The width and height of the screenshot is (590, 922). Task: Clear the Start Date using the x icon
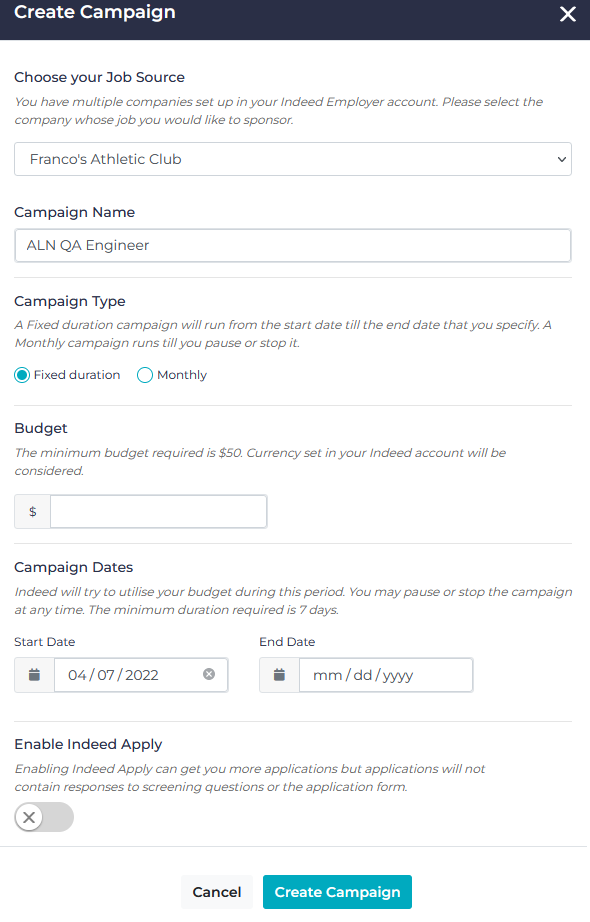click(209, 675)
